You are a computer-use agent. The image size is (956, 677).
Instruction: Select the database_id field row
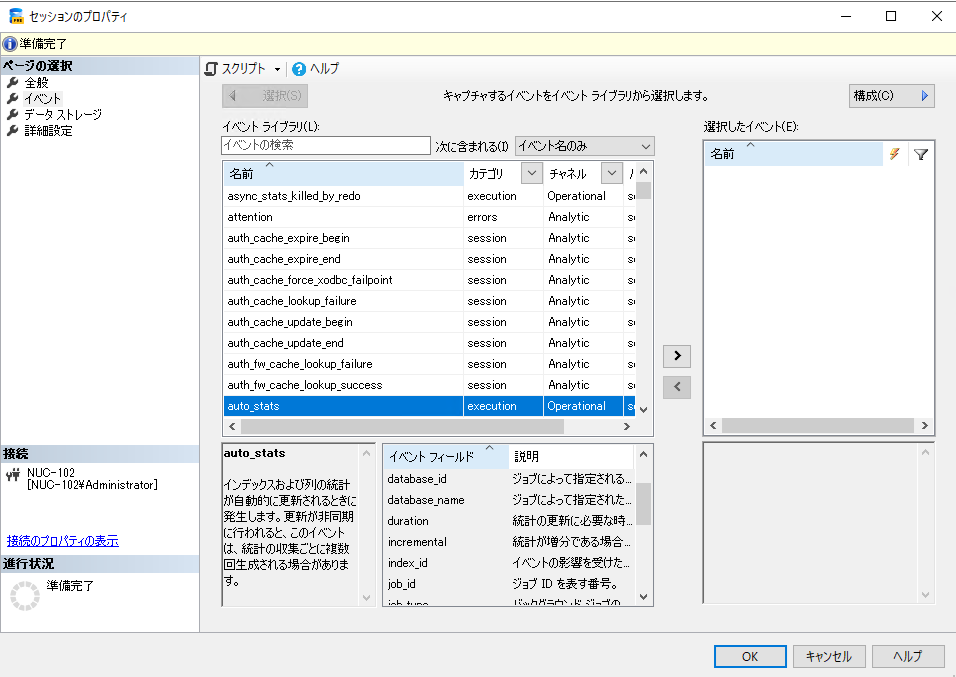click(x=509, y=479)
